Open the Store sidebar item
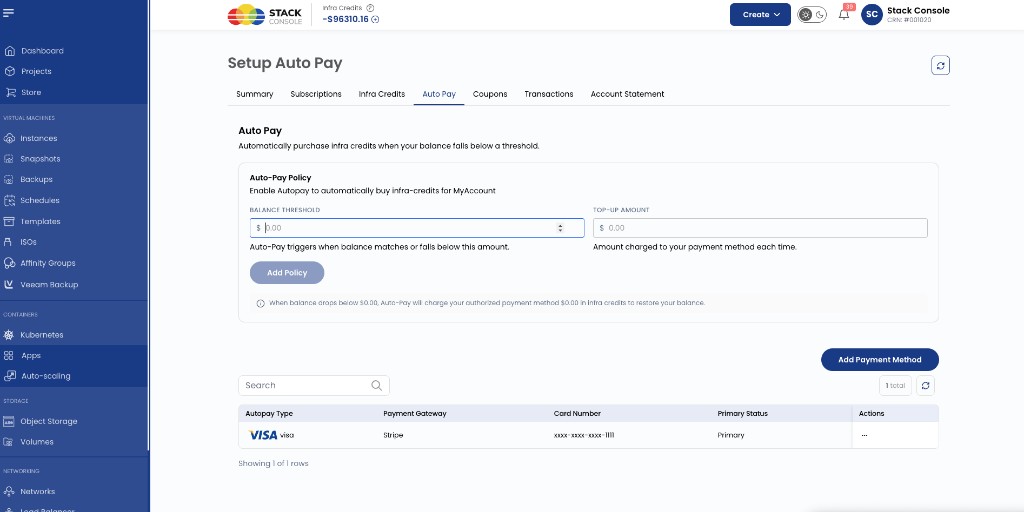The width and height of the screenshot is (1024, 512). pyautogui.click(x=31, y=92)
